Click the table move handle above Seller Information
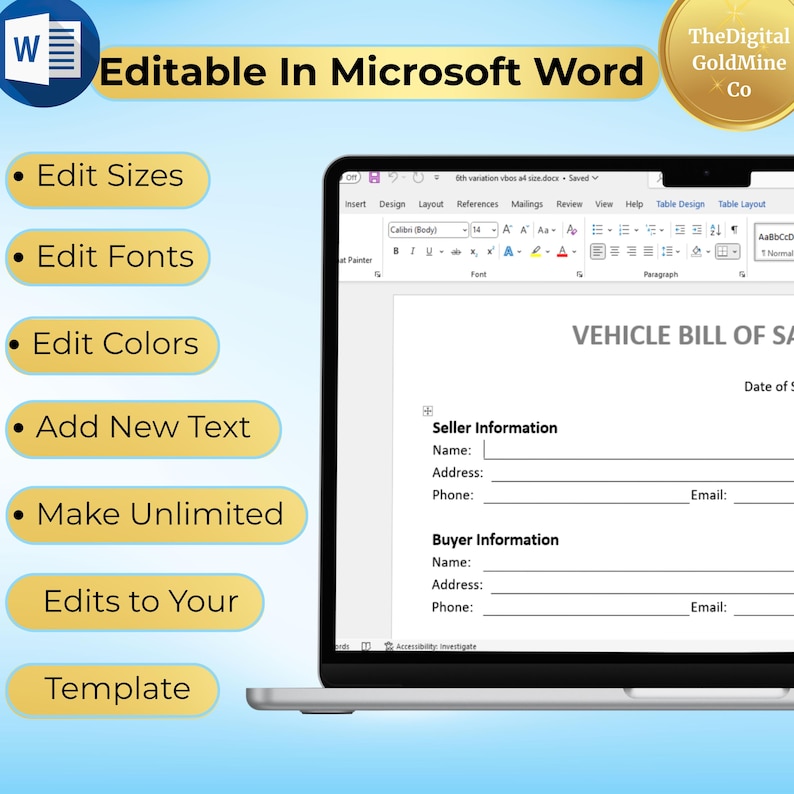This screenshot has height=794, width=794. tap(427, 411)
